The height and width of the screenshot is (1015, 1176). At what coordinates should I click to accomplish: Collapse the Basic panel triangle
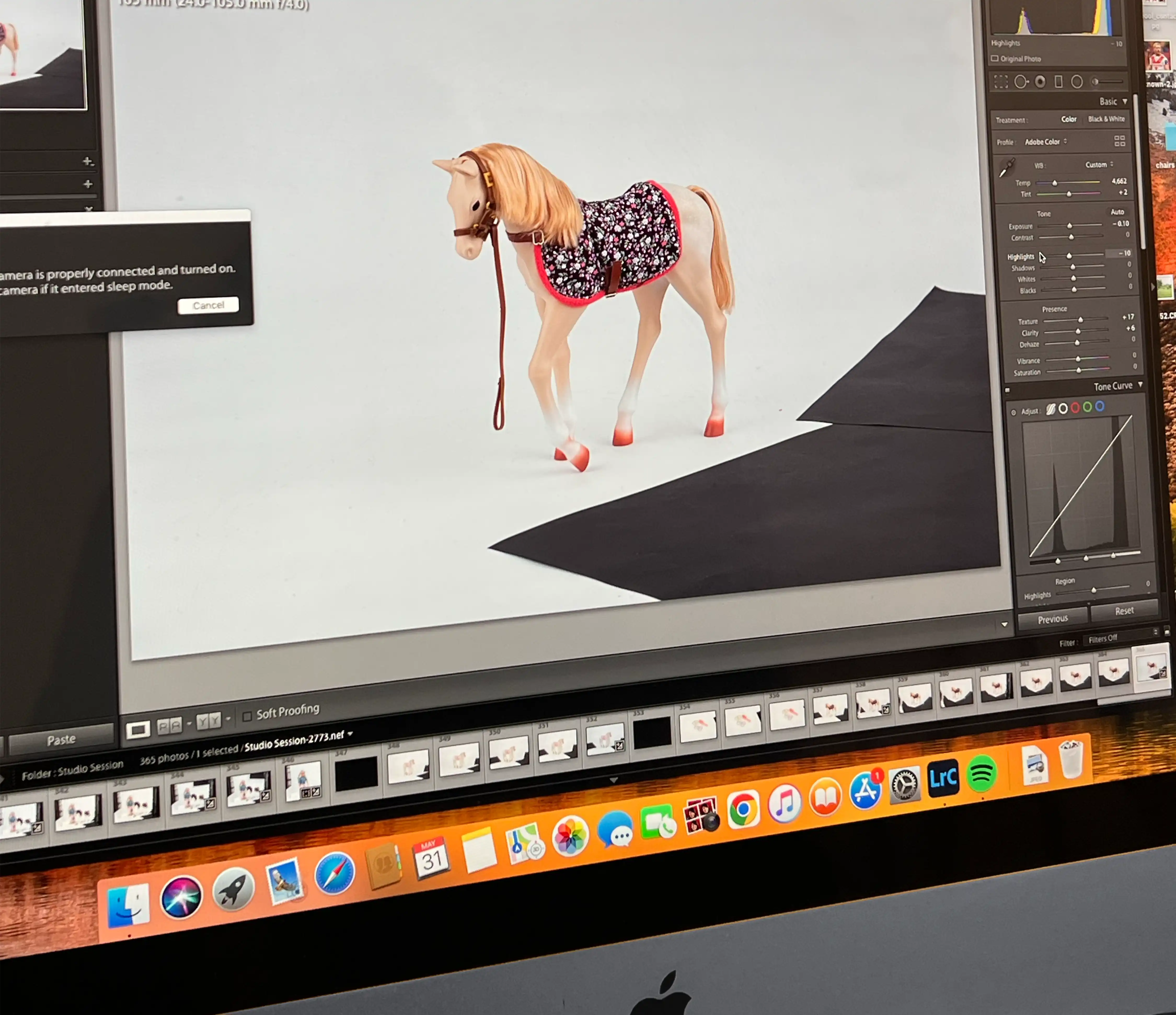point(1125,101)
